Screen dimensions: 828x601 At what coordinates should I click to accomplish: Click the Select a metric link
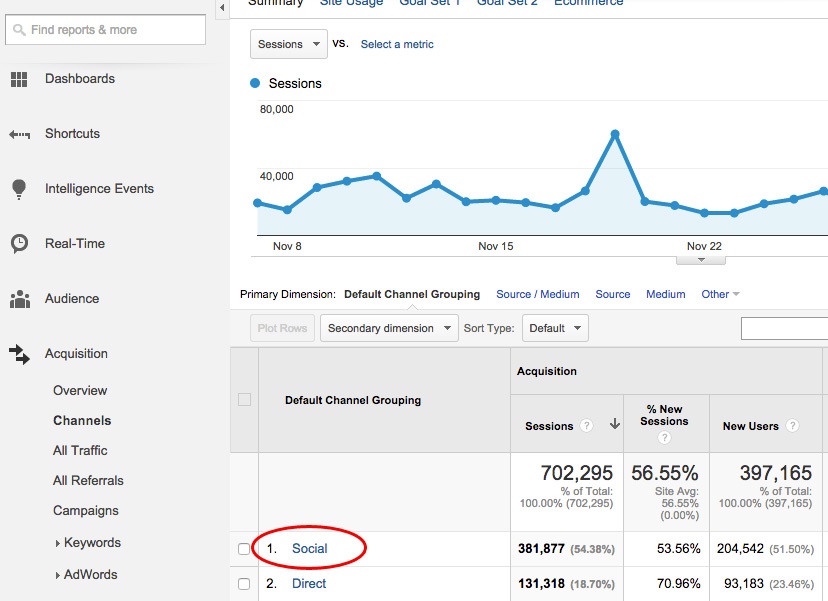[x=396, y=44]
